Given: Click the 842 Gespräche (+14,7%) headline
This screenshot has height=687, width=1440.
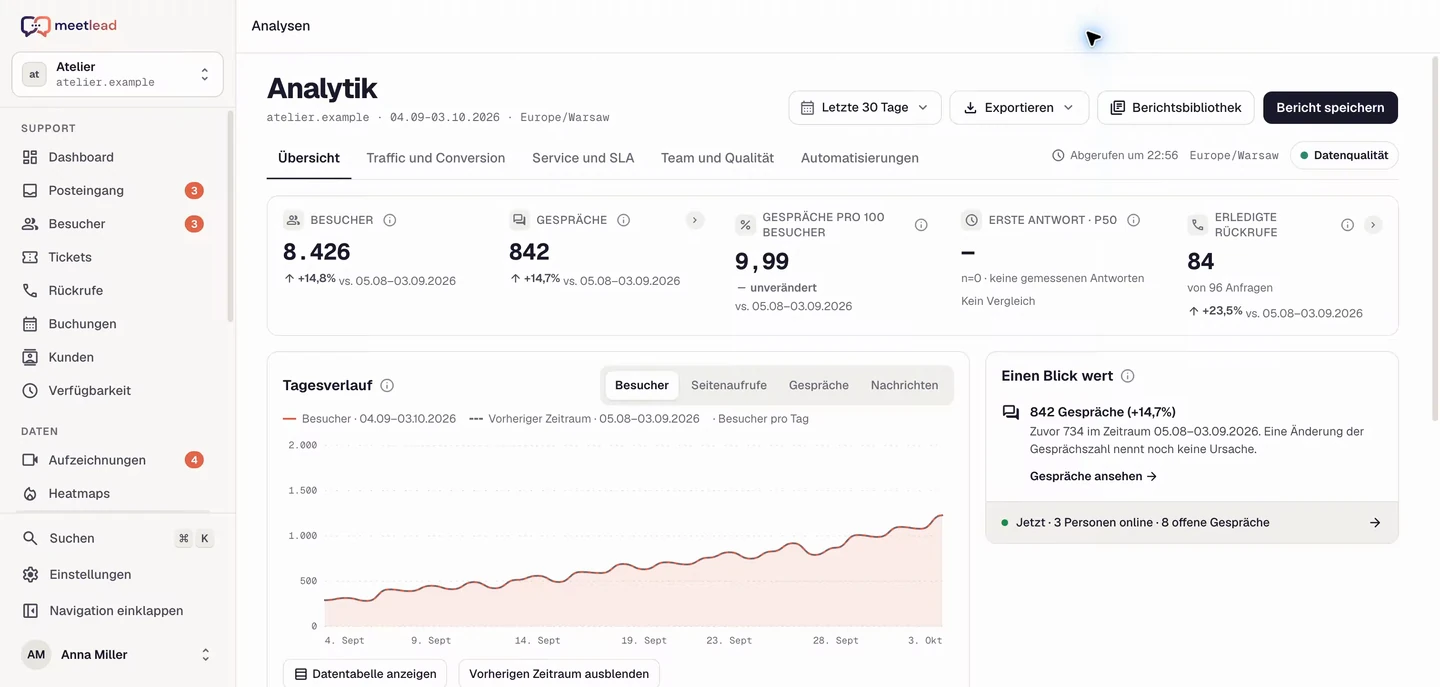Looking at the screenshot, I should point(1103,412).
